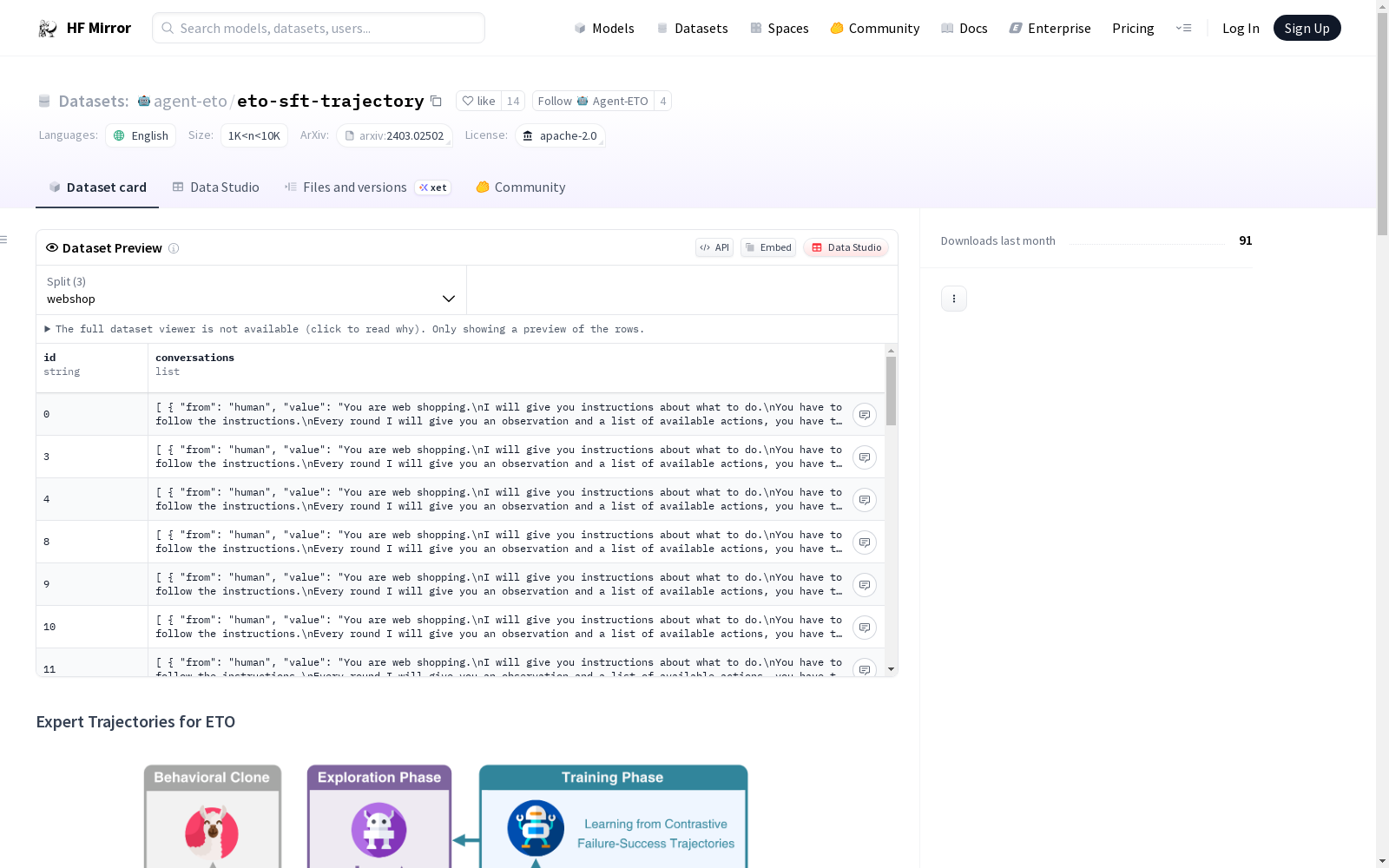View the Pricing page

tap(1133, 29)
